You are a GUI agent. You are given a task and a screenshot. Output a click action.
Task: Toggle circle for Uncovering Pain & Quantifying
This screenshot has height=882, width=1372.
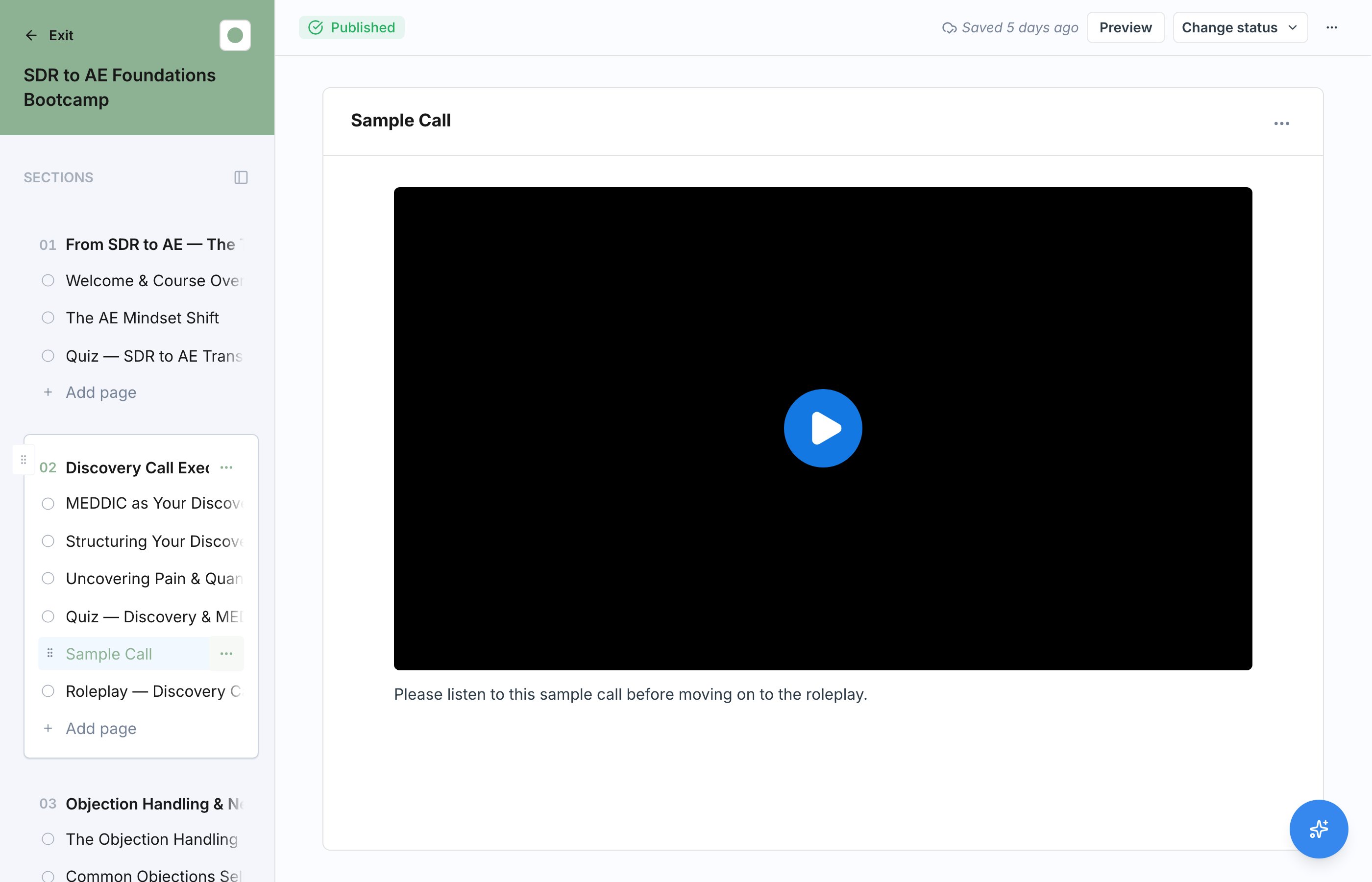[x=48, y=579]
